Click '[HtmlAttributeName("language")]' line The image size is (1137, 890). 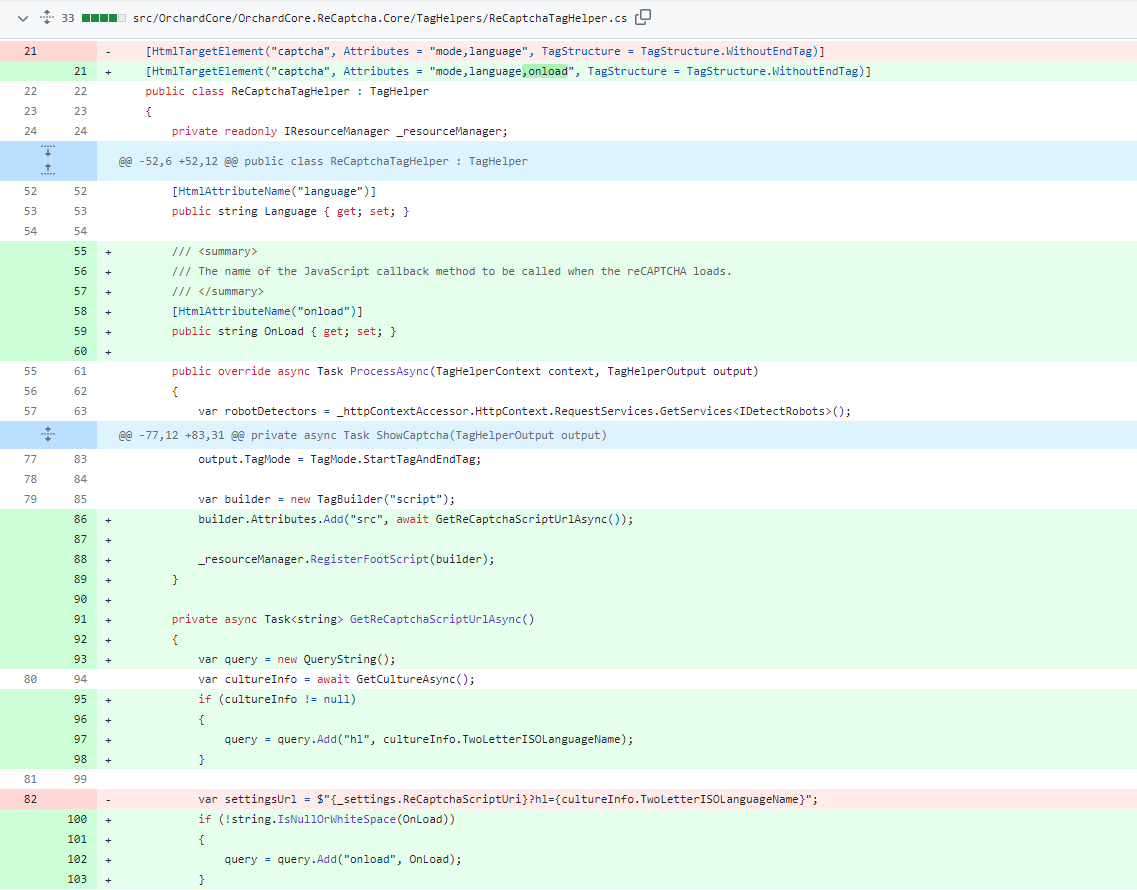click(x=274, y=191)
